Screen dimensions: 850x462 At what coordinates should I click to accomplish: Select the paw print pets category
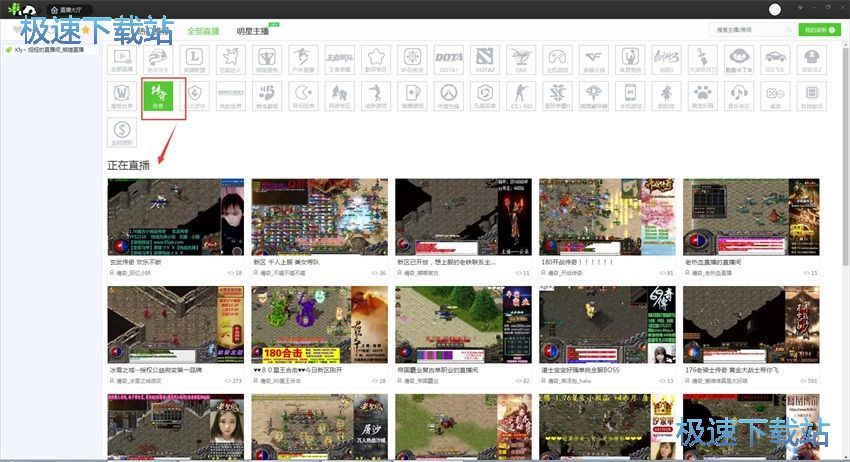coord(703,96)
